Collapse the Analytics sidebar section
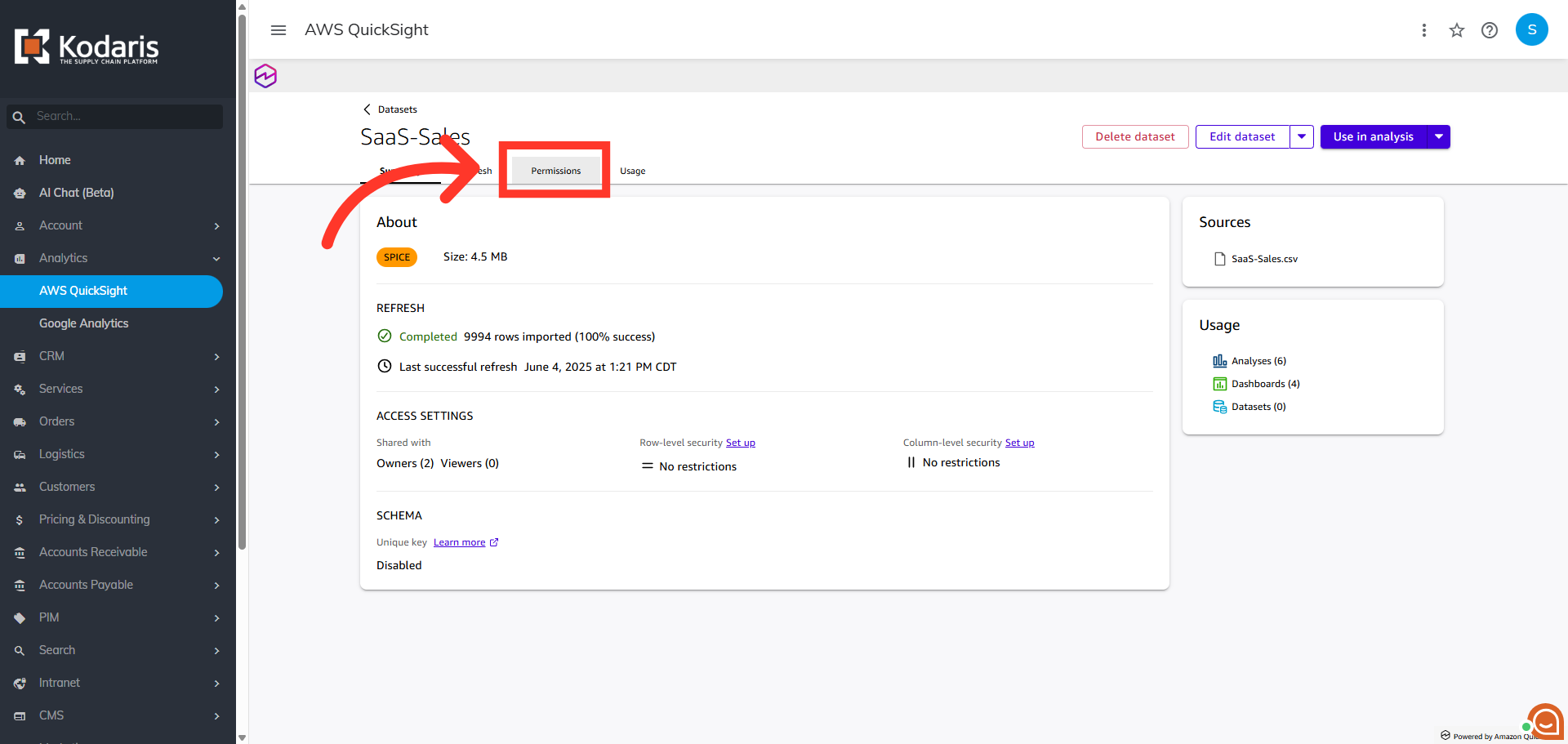Image resolution: width=1568 pixels, height=744 pixels. coord(216,259)
